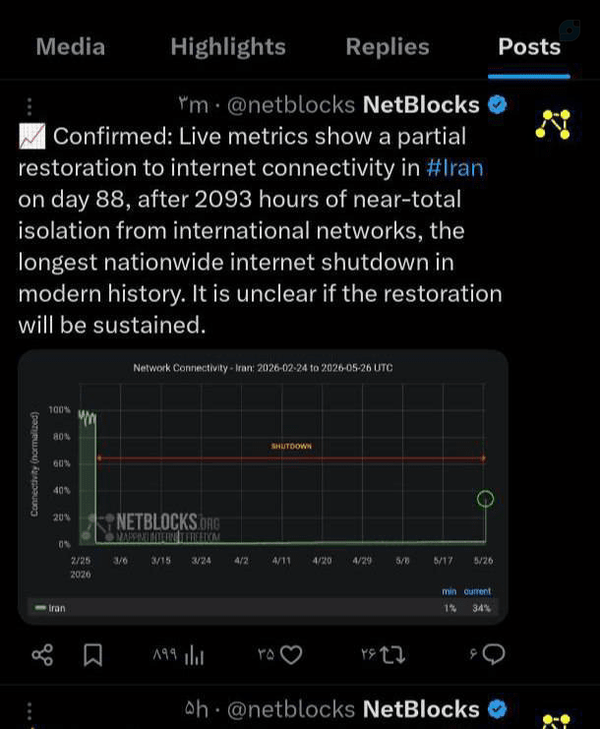
Task: Switch to the Highlights tab
Action: click(x=228, y=46)
